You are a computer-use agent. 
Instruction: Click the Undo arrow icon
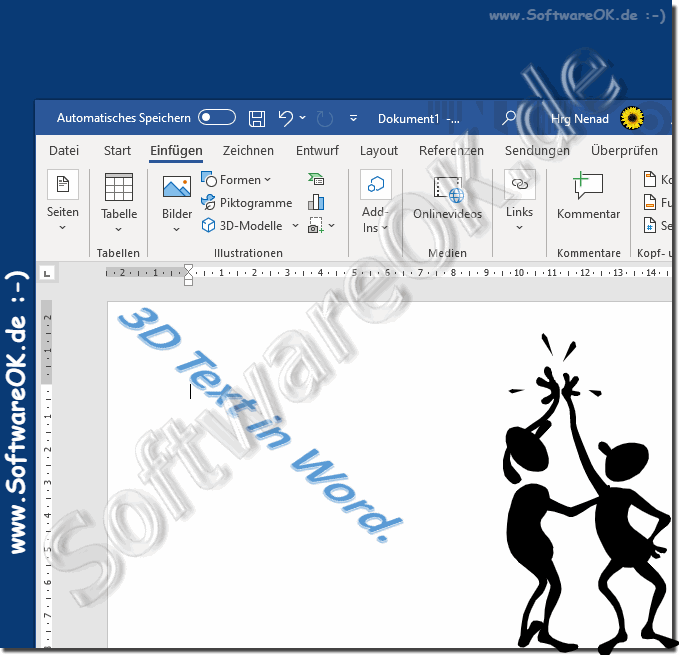click(x=285, y=118)
